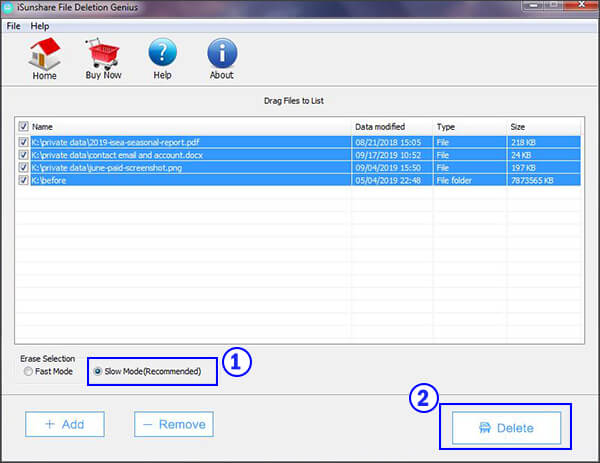600x463 pixels.
Task: Open the File menu
Action: 13,26
